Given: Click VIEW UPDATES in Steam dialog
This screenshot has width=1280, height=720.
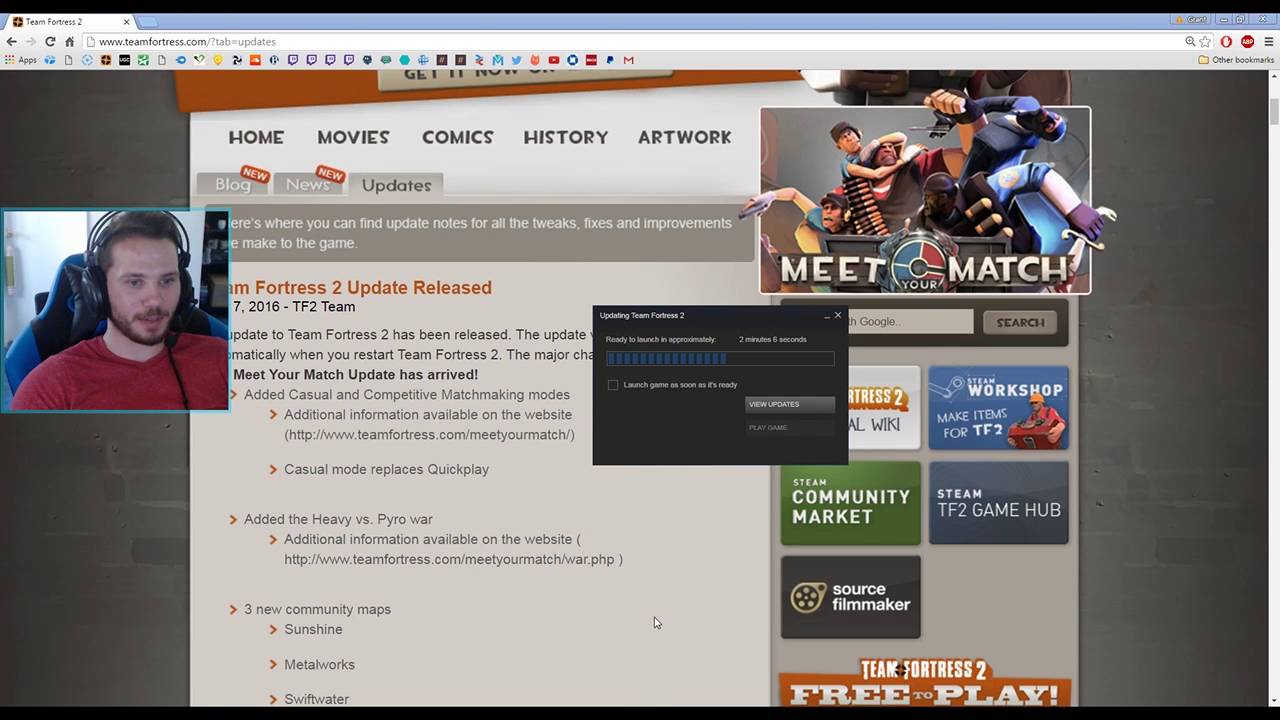Looking at the screenshot, I should pos(790,404).
